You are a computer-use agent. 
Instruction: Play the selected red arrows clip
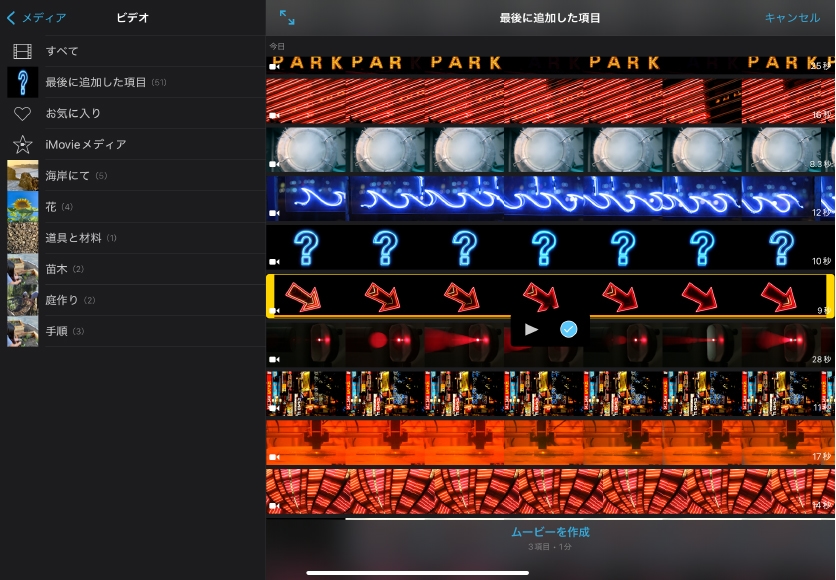531,329
